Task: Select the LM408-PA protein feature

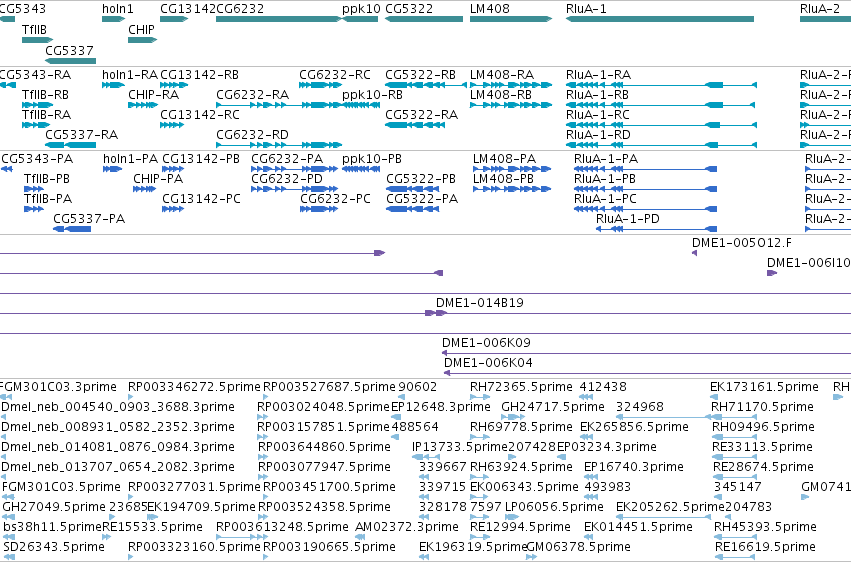Action: (512, 169)
